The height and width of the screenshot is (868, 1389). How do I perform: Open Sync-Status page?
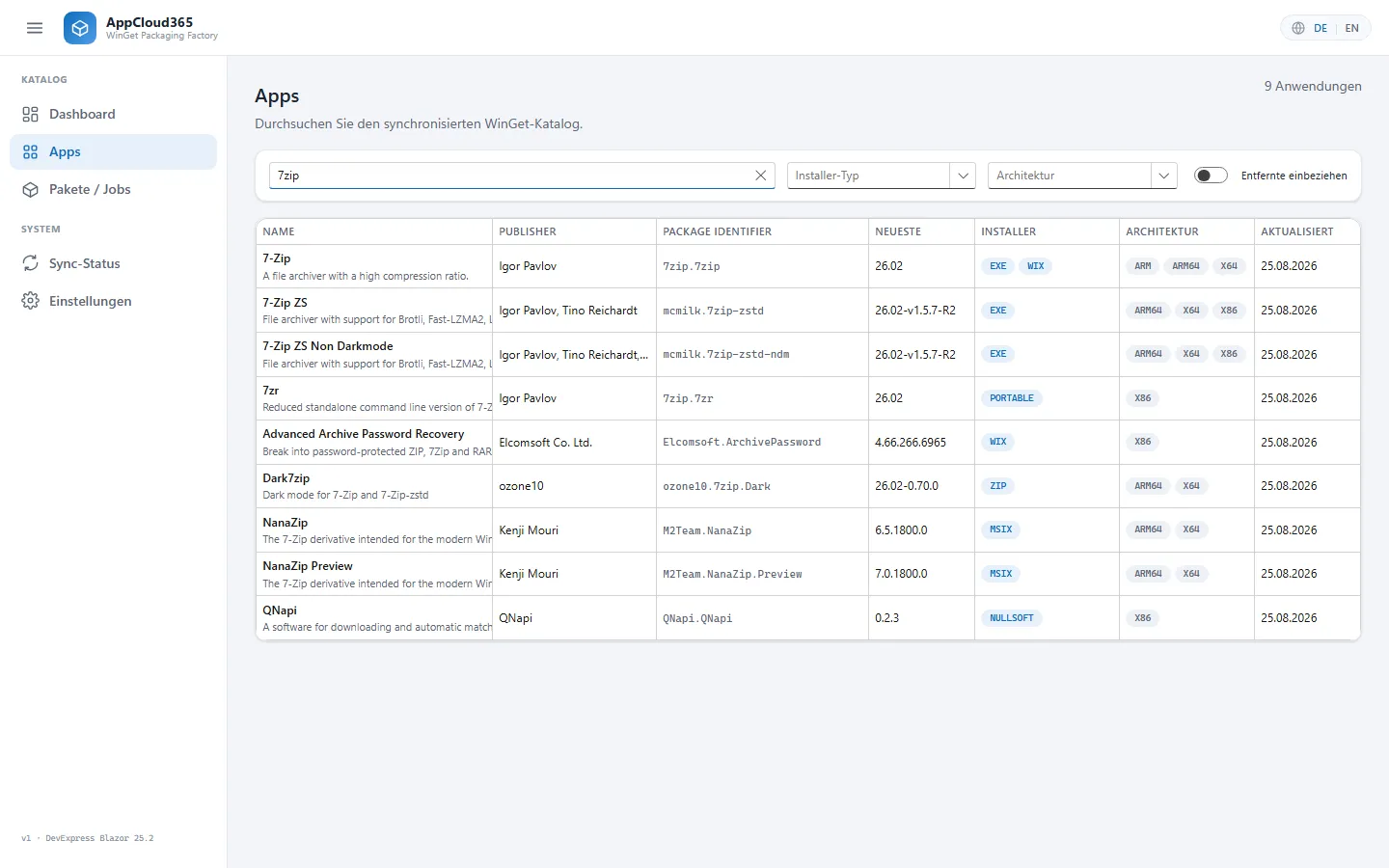click(x=113, y=263)
